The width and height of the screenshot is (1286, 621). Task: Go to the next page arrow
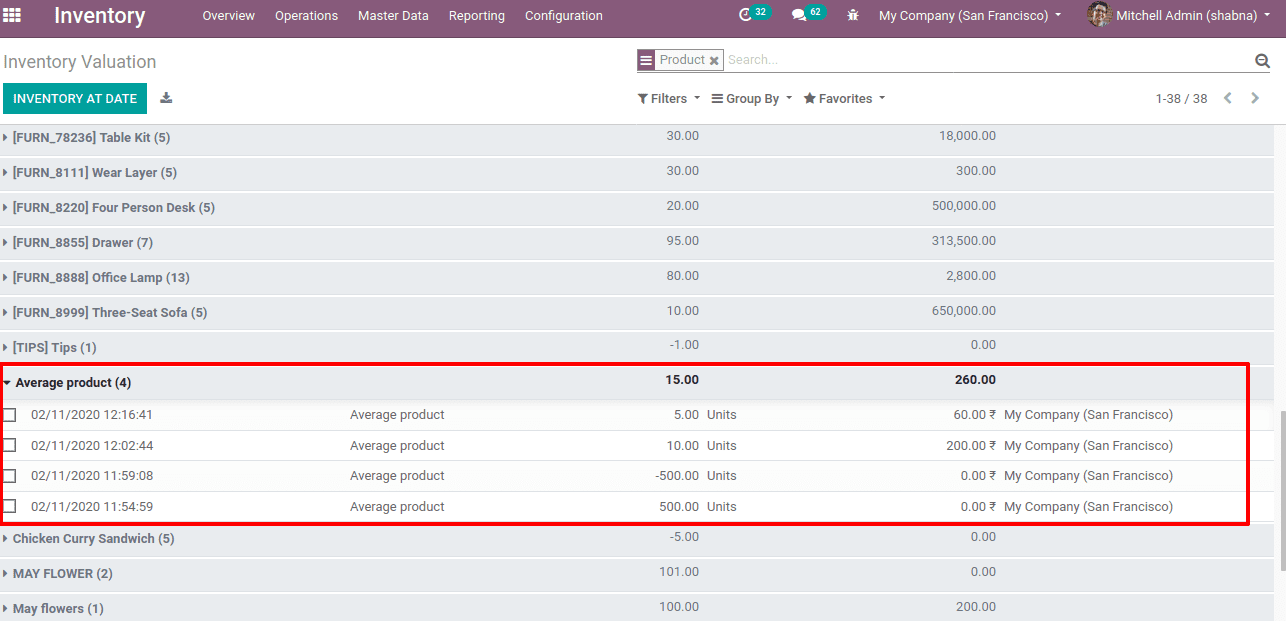(1255, 98)
